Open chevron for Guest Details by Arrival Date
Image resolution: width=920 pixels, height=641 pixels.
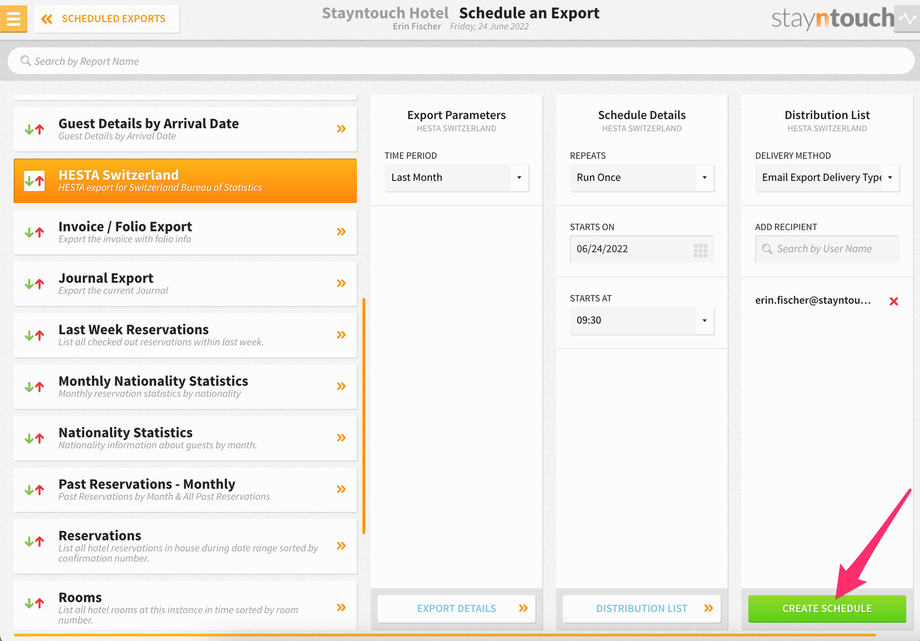(341, 129)
